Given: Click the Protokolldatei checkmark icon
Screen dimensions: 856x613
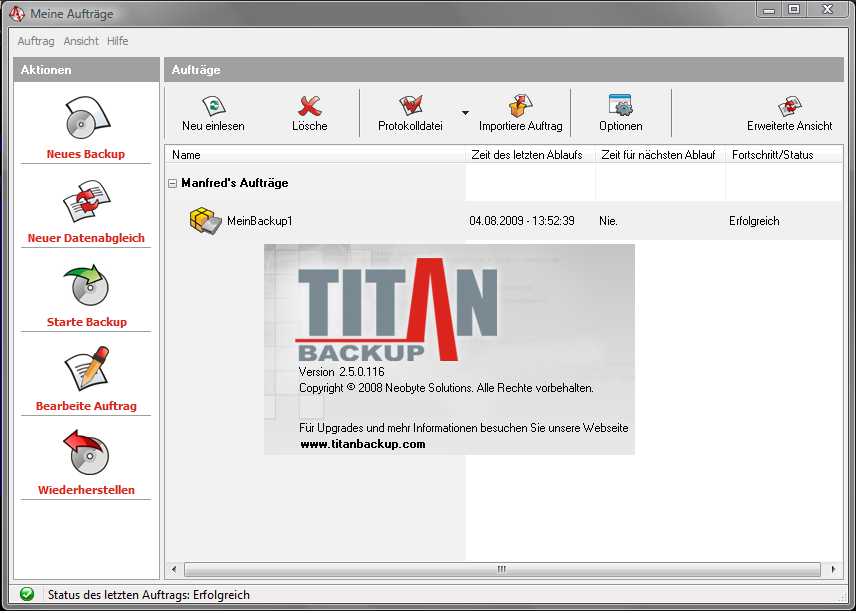Looking at the screenshot, I should 411,105.
